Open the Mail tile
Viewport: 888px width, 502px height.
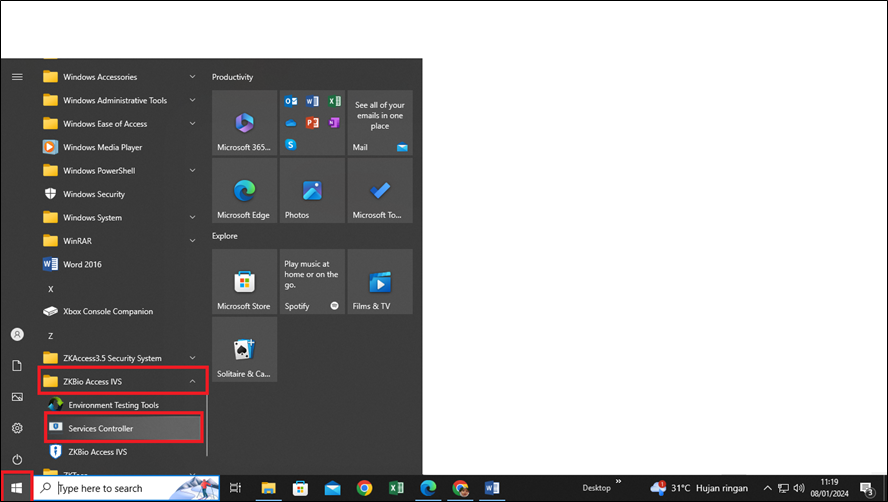(379, 122)
